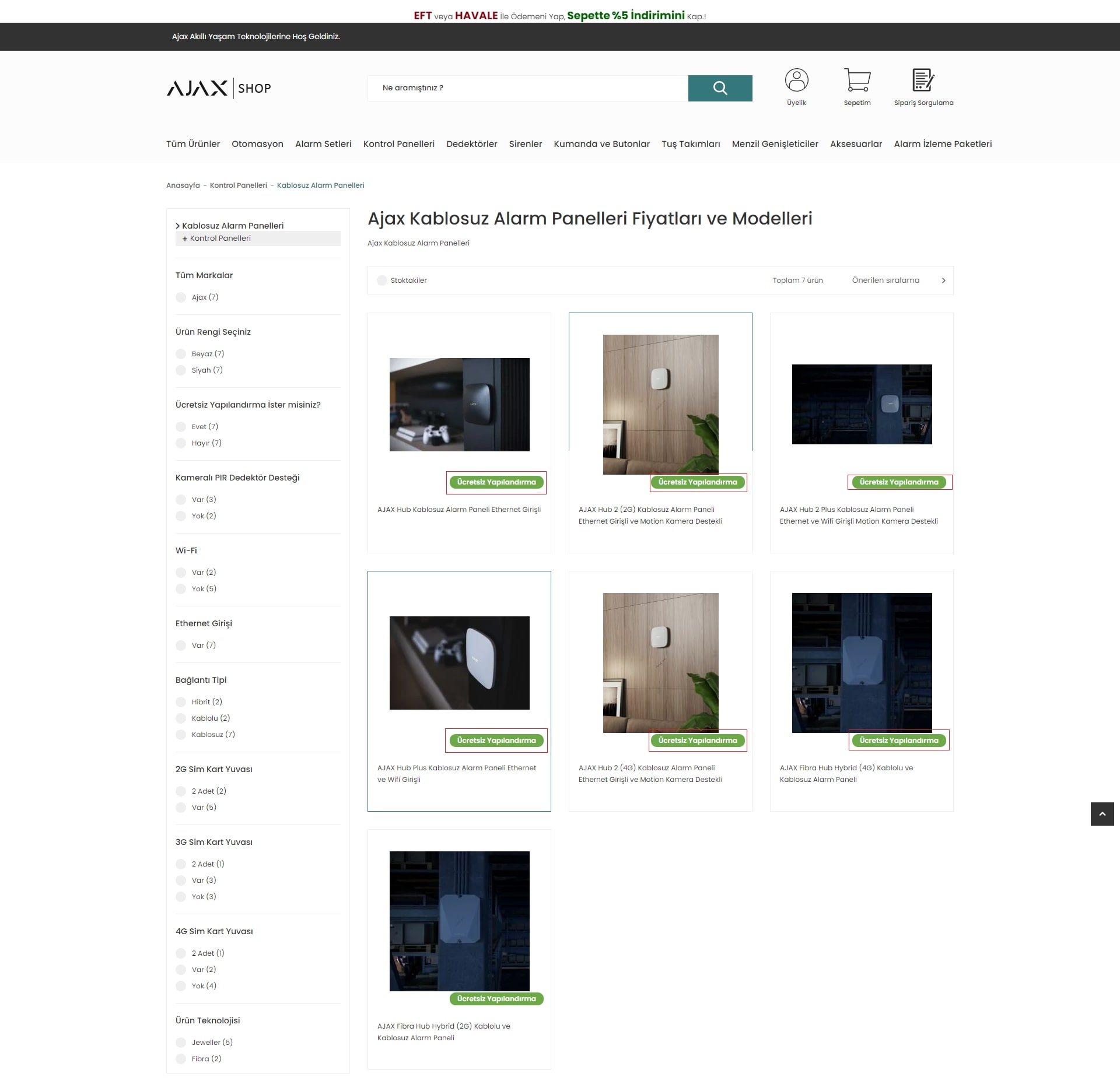The image size is (1120, 1084).
Task: Open the AJAX Fibra Hub Hybrid (4G) product title
Action: click(846, 774)
